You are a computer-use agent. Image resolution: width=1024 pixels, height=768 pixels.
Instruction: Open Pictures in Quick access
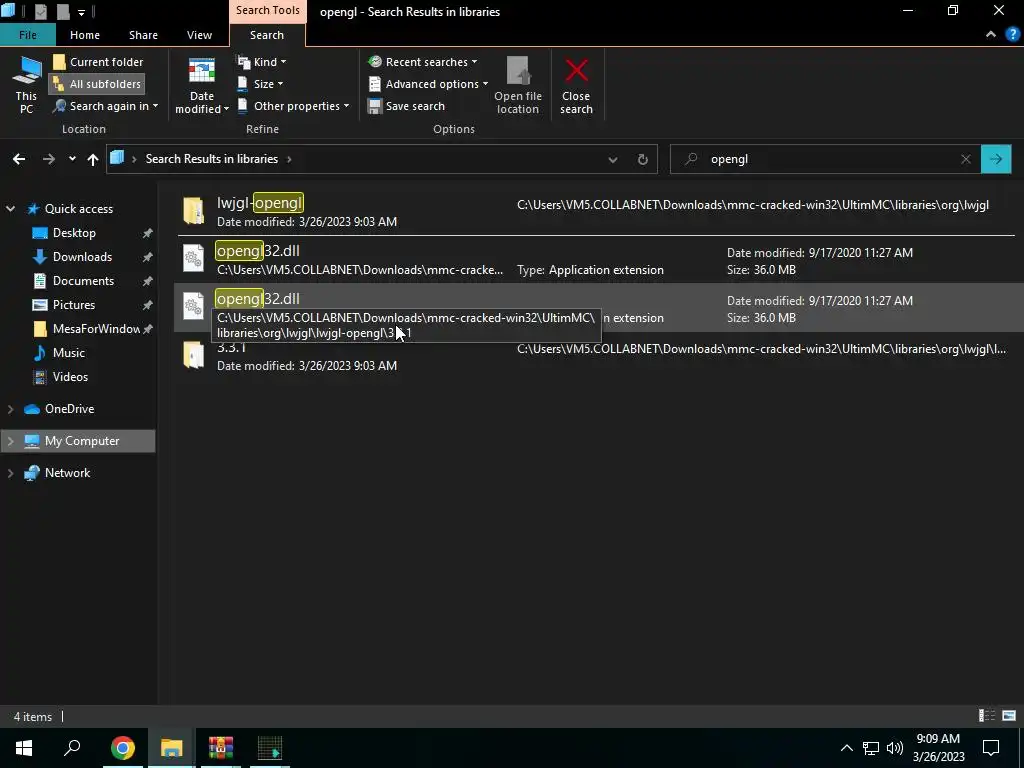(x=74, y=305)
